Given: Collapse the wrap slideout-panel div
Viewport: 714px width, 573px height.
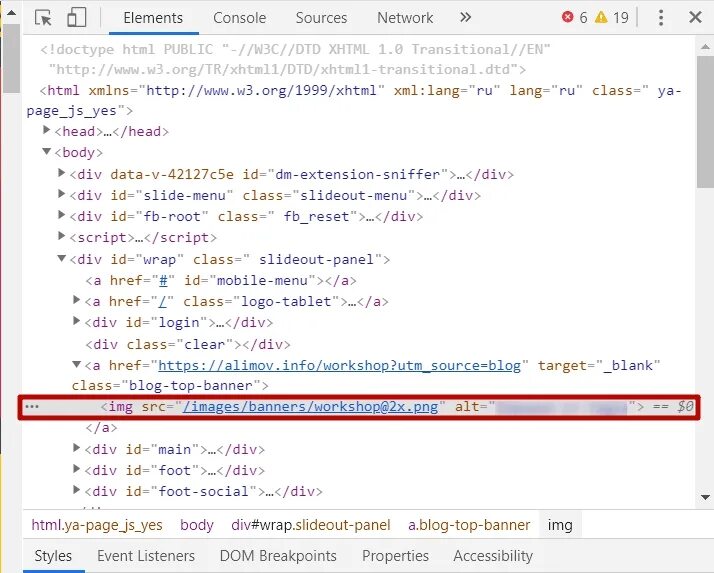Looking at the screenshot, I should pyautogui.click(x=61, y=258).
